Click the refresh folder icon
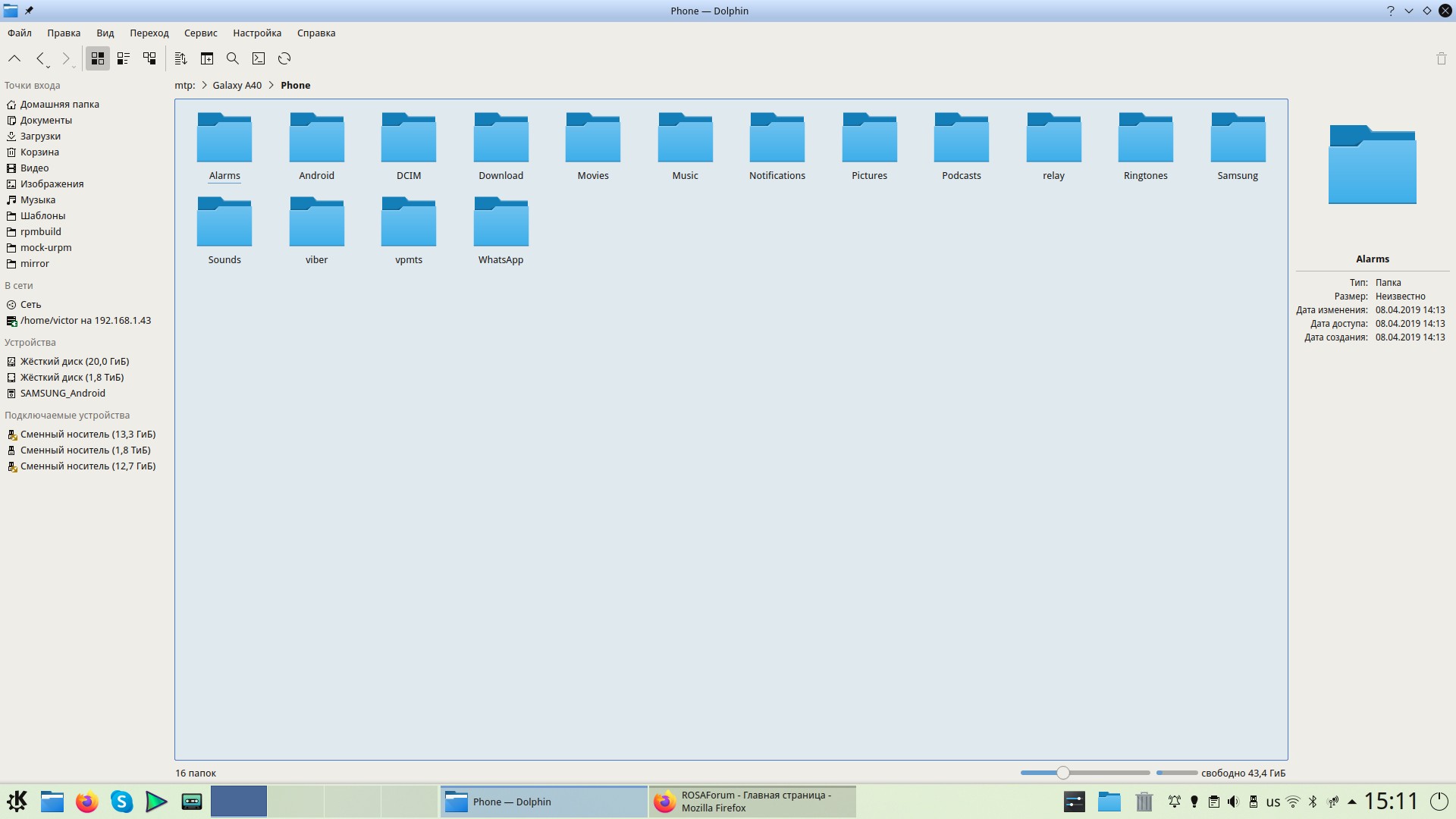Screen dimensions: 1456x819 click(284, 58)
